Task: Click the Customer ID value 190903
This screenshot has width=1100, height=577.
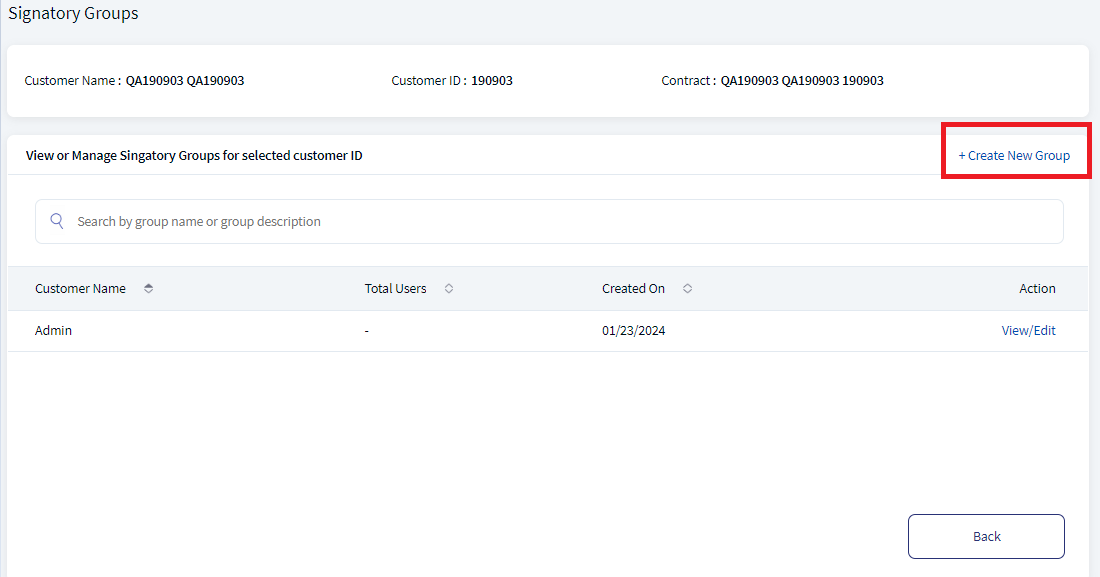Action: (492, 81)
